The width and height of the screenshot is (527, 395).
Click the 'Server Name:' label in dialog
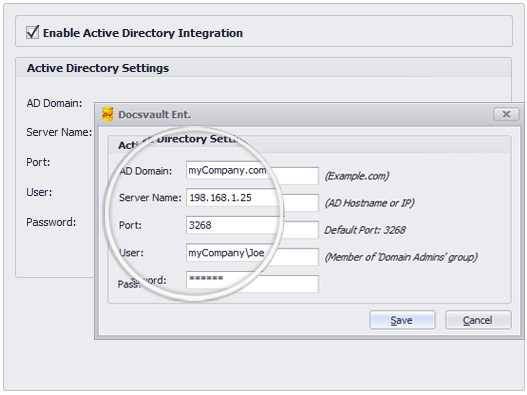click(x=150, y=198)
